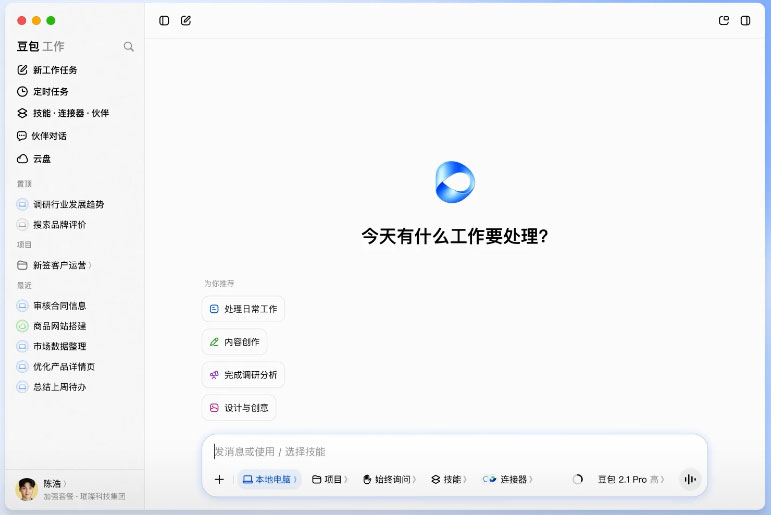771x515 pixels.
Task: Click the 豆包 工作 title
Action: pos(40,46)
